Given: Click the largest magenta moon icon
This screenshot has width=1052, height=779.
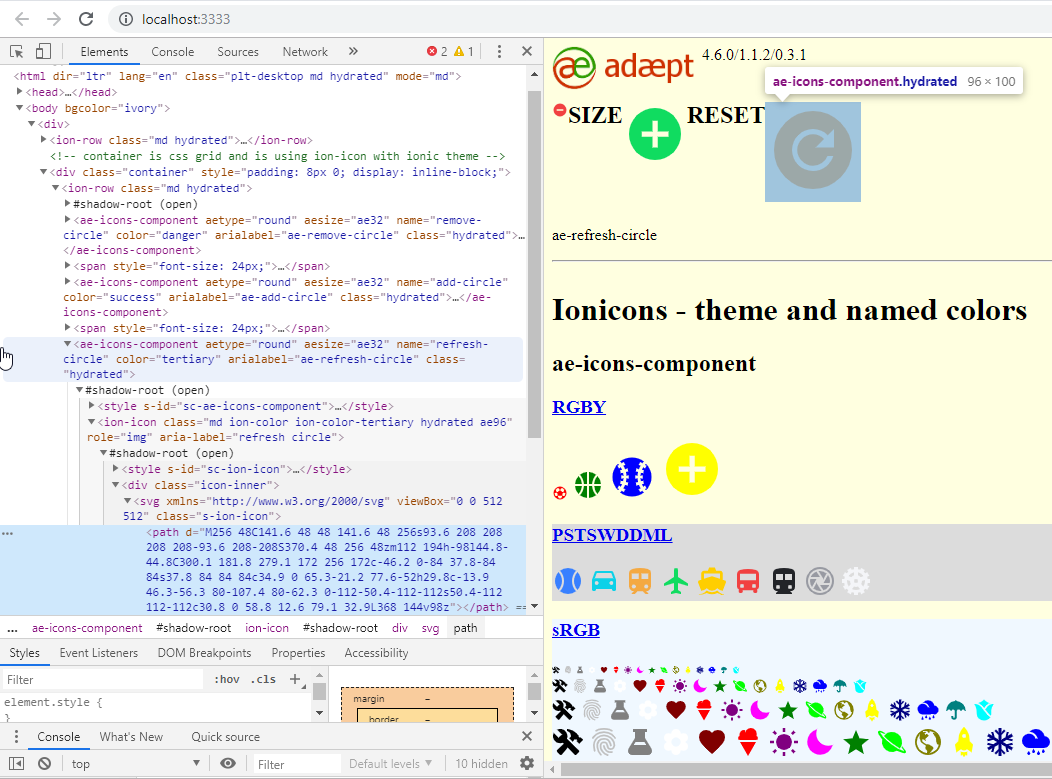Looking at the screenshot, I should 820,742.
